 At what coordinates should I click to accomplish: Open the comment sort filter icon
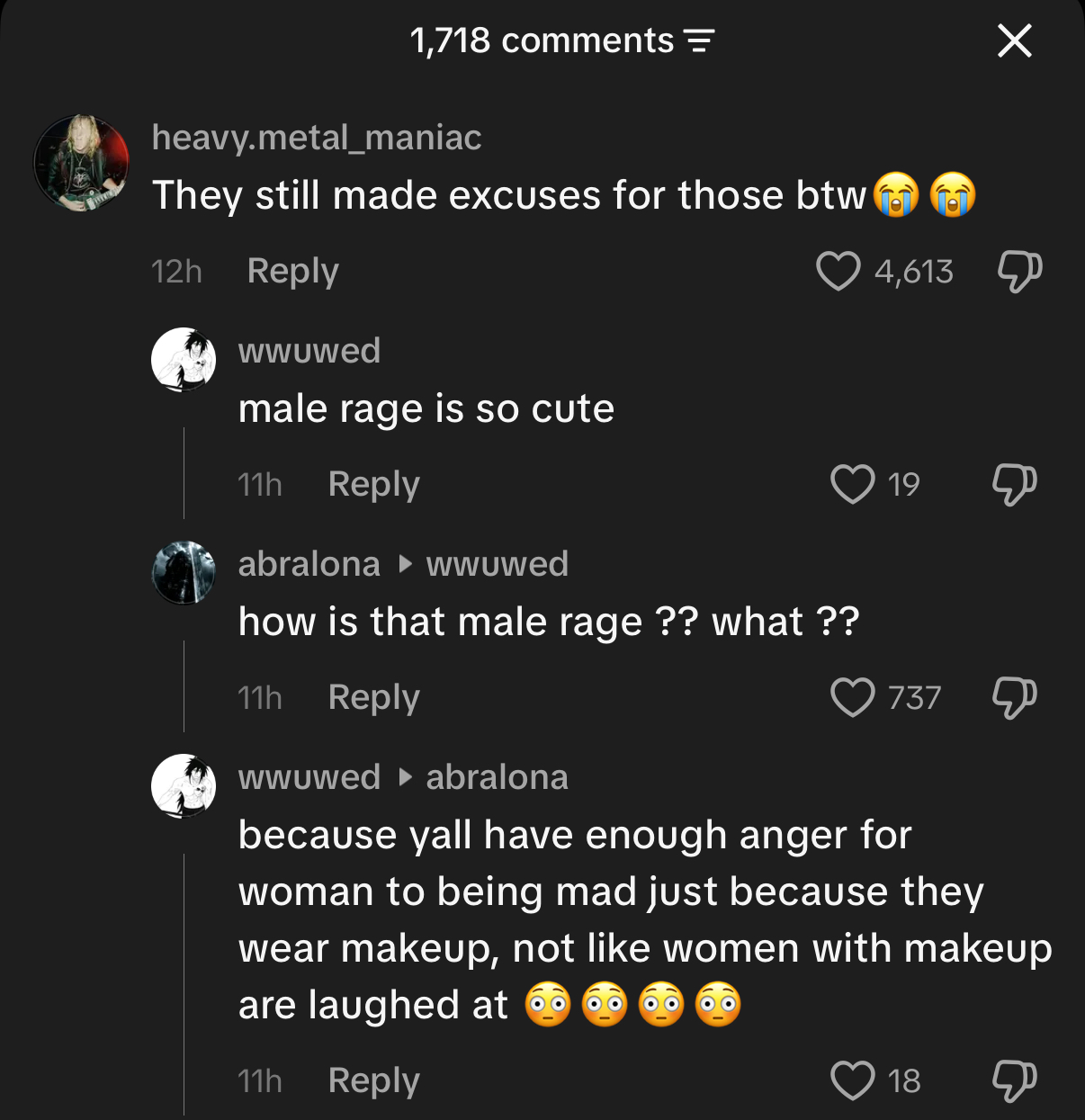699,40
